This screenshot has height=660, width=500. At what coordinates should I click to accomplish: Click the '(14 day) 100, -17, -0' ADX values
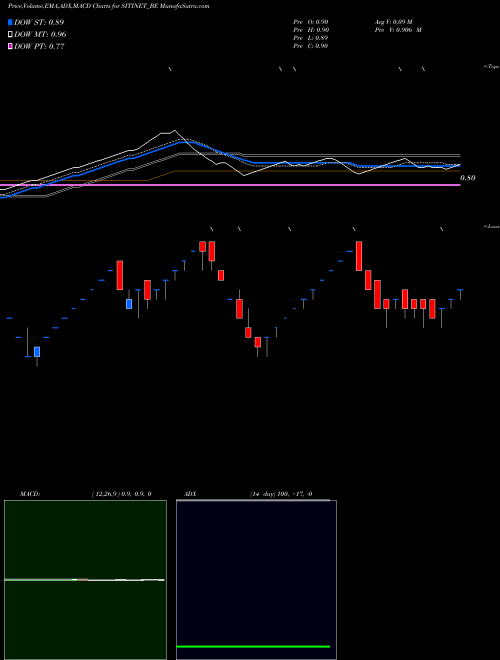tap(281, 494)
